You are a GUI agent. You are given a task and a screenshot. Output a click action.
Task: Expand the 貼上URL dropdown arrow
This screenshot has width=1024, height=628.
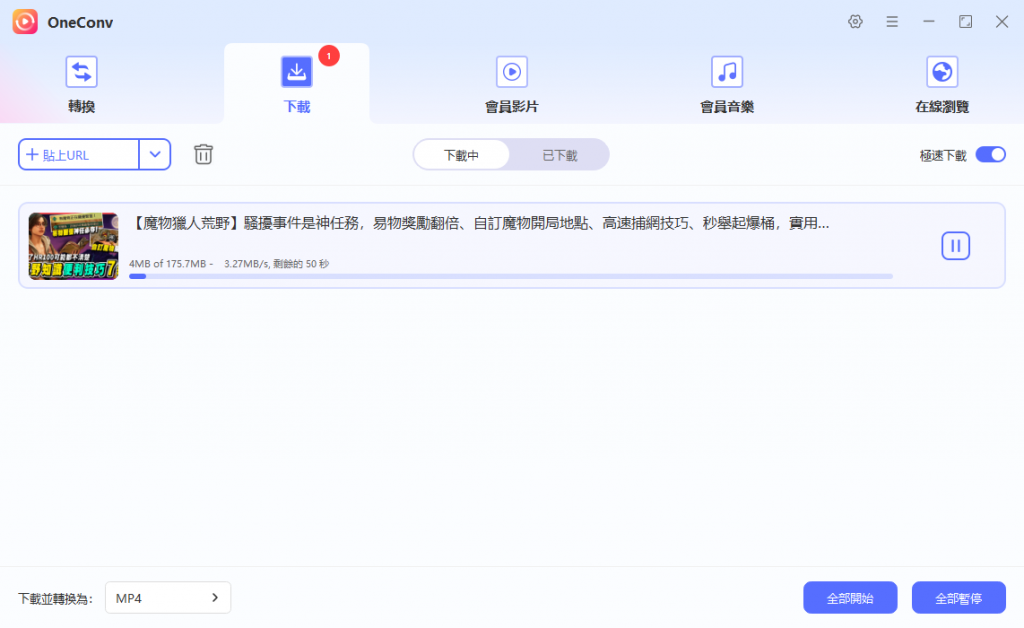[155, 155]
